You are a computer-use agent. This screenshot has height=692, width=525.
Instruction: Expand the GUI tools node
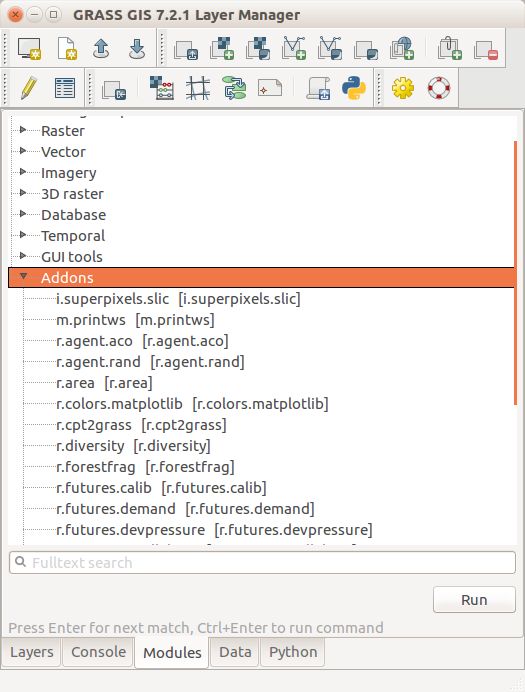pos(23,256)
